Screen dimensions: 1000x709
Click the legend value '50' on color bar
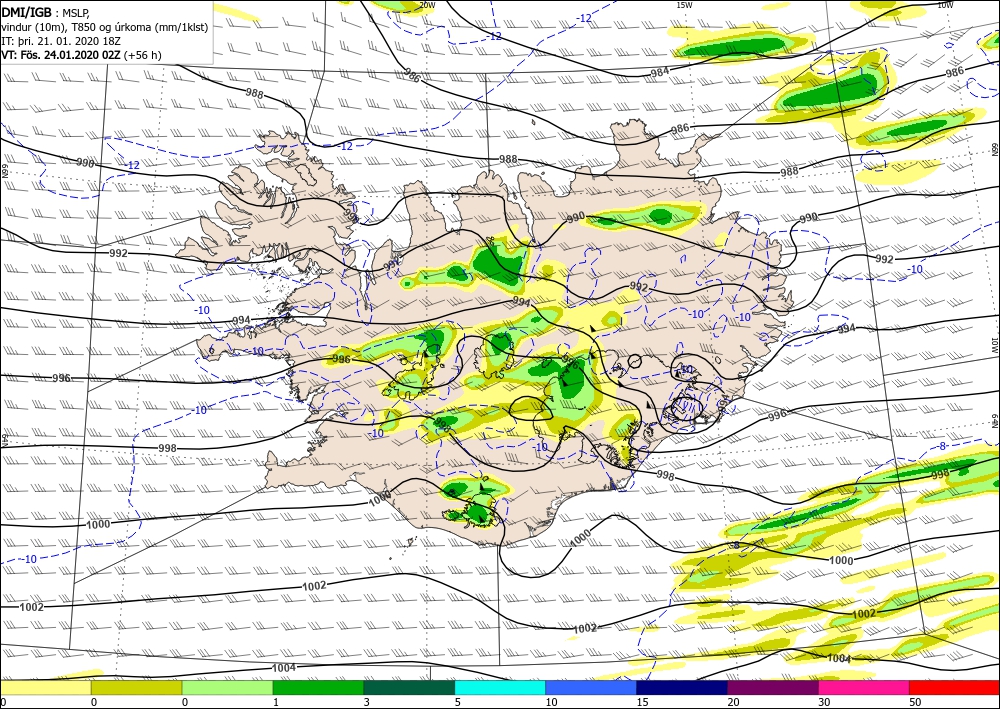click(915, 702)
